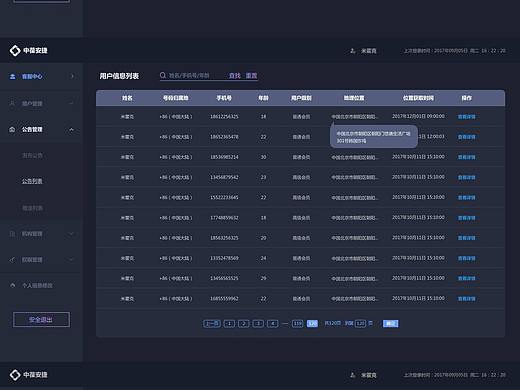View details for phone 18612256325 row
The width and height of the screenshot is (520, 390).
pos(466,117)
